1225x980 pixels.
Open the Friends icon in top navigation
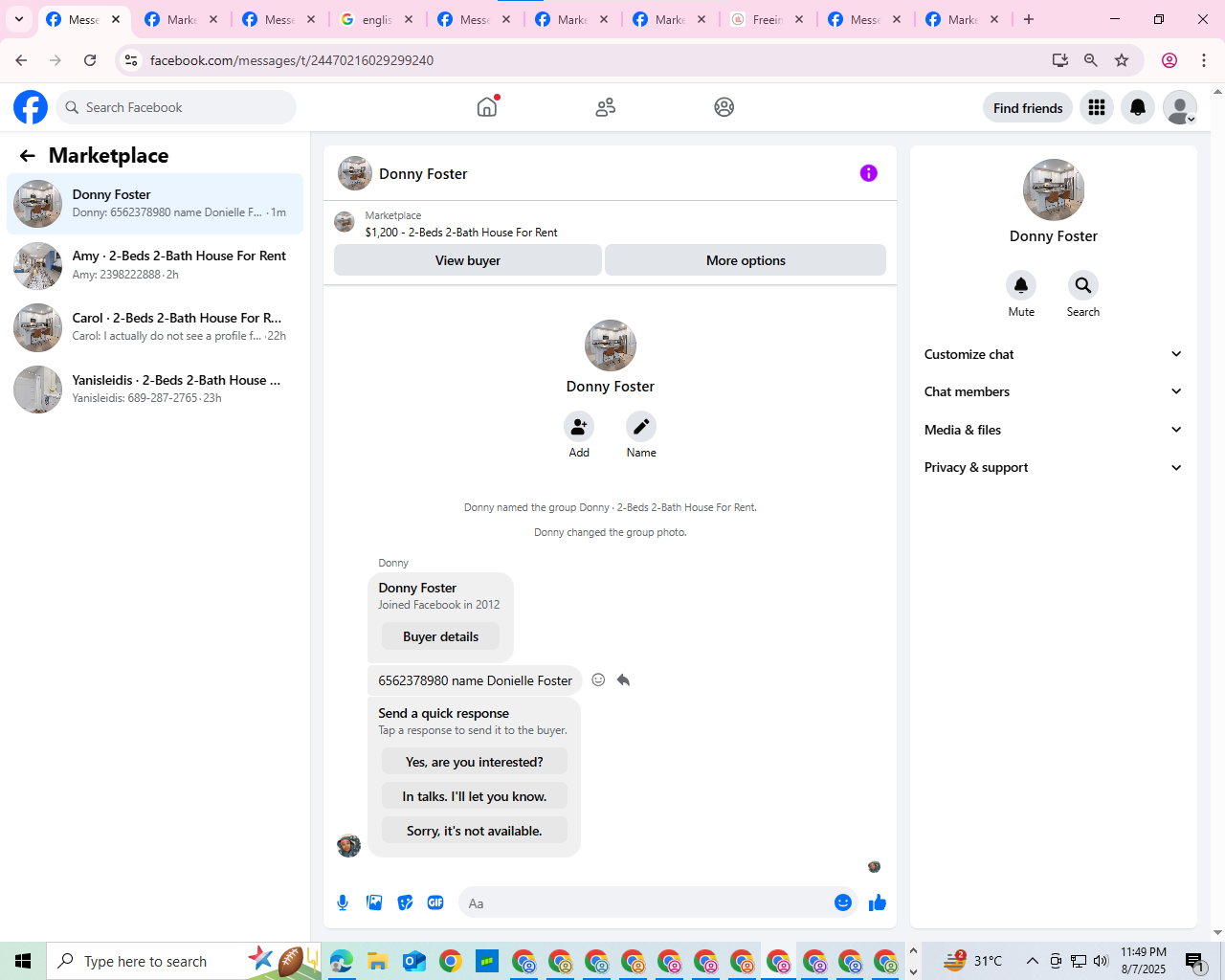[606, 107]
